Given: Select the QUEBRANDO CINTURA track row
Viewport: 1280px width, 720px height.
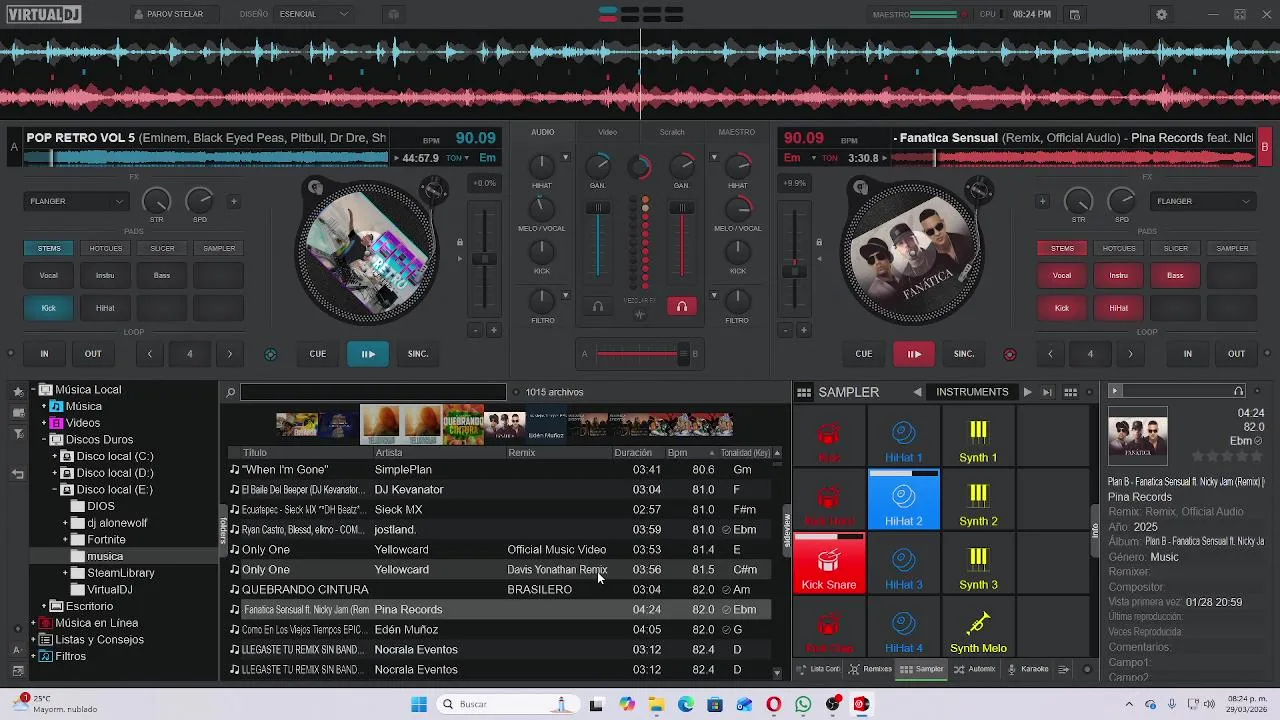Looking at the screenshot, I should click(x=500, y=589).
